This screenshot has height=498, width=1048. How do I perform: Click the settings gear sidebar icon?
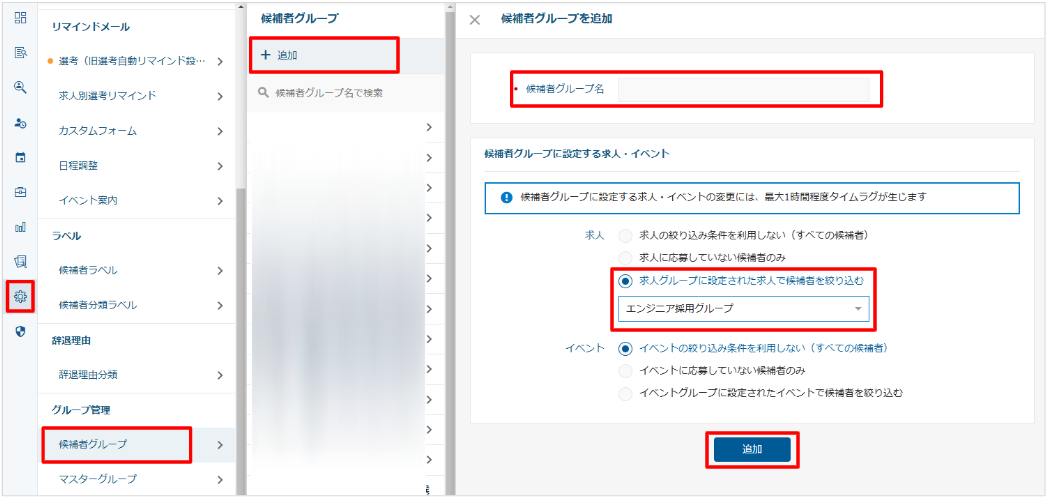coord(20,297)
